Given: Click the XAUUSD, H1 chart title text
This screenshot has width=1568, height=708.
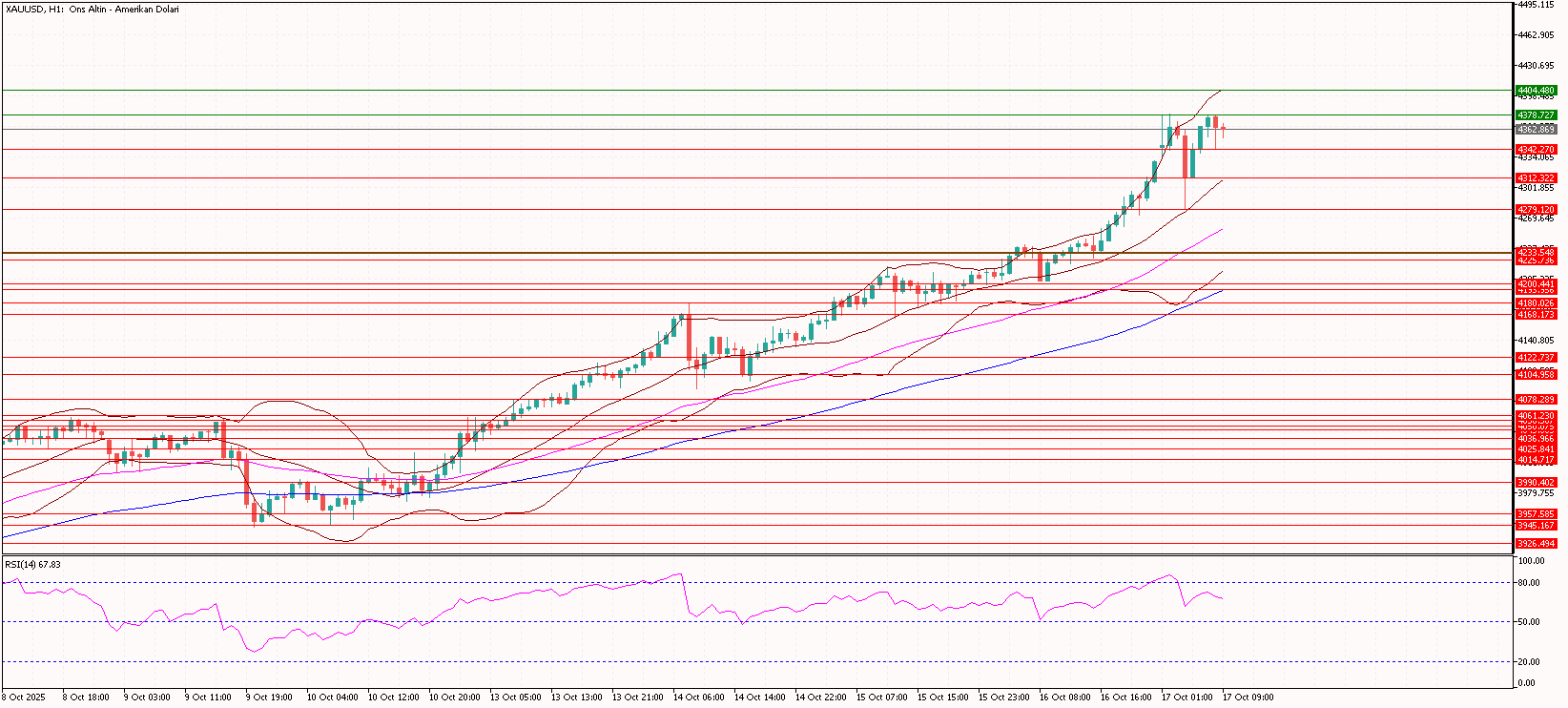Looking at the screenshot, I should [x=93, y=10].
